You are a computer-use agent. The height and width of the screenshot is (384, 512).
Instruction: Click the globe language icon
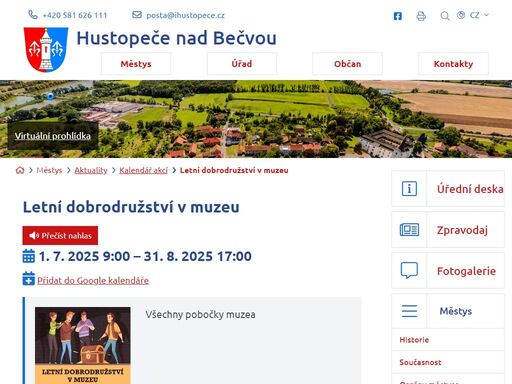click(x=461, y=15)
